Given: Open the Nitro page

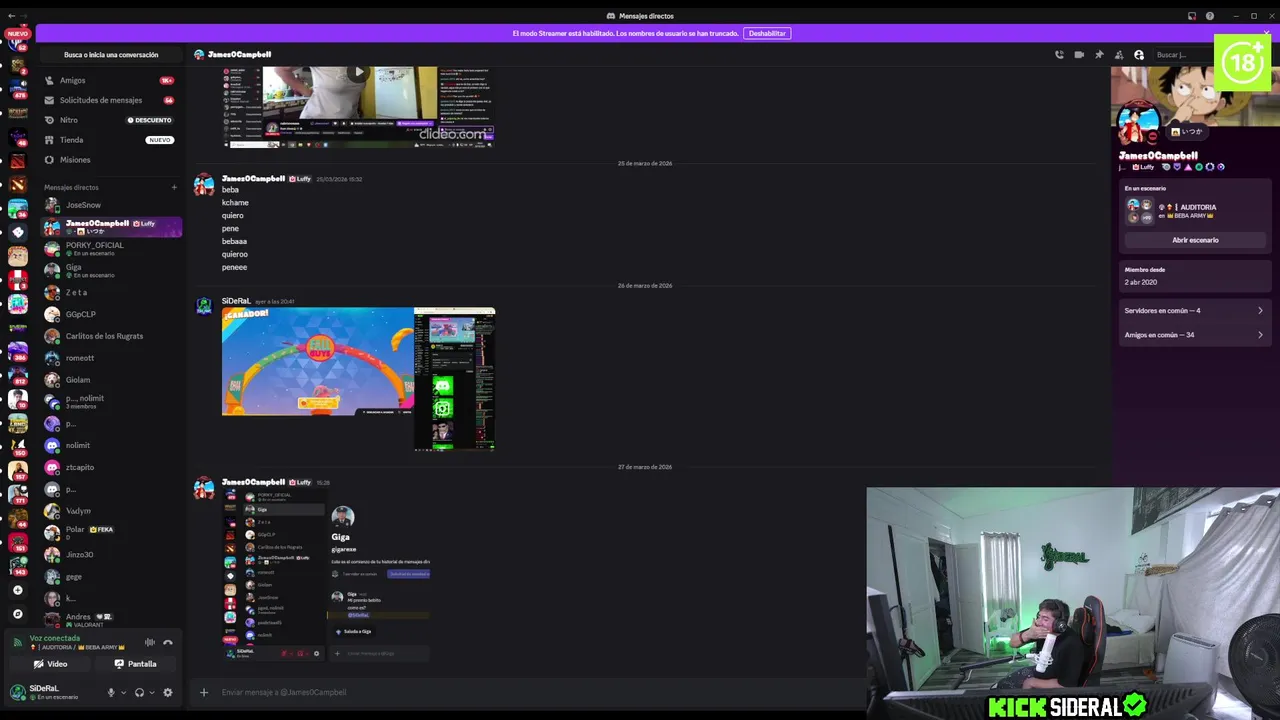Looking at the screenshot, I should [110, 120].
